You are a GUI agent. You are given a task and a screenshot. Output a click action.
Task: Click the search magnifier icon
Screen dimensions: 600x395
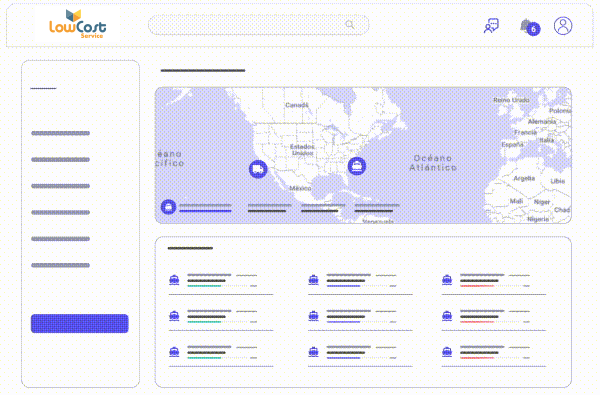[349, 24]
